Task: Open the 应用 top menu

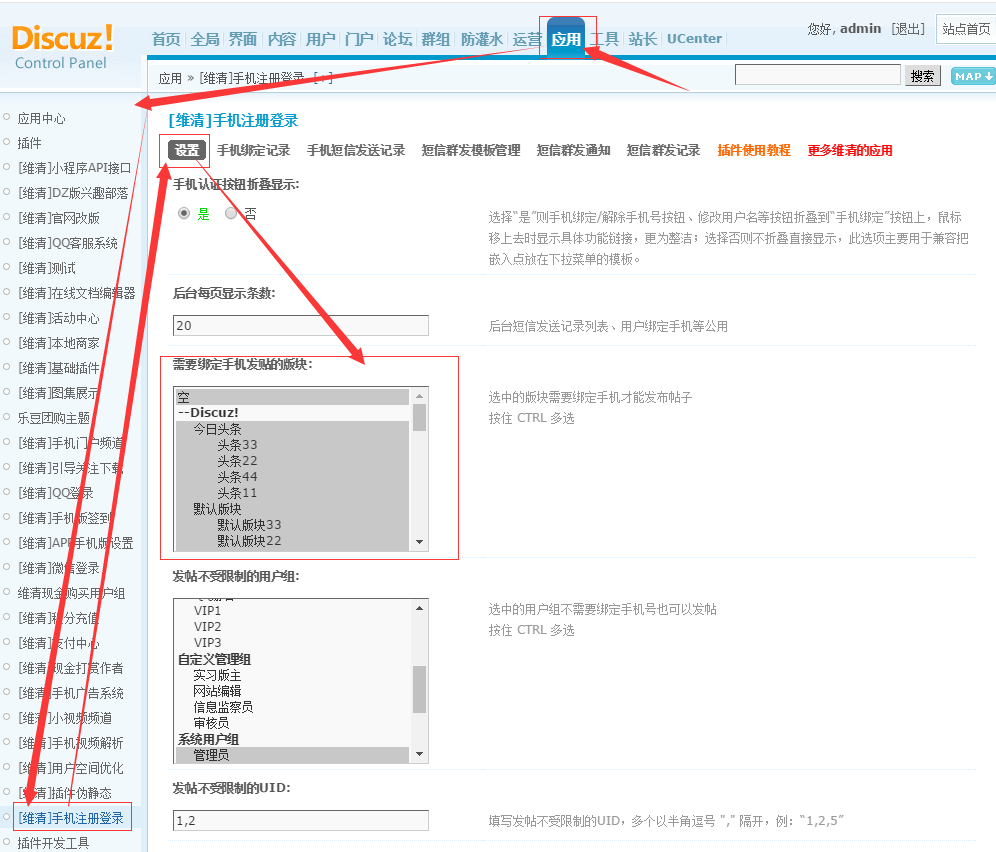Action: [566, 39]
